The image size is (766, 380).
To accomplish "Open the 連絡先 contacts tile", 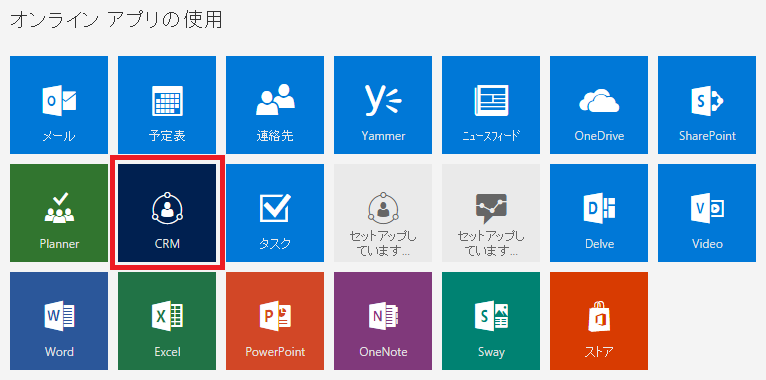I will [275, 105].
